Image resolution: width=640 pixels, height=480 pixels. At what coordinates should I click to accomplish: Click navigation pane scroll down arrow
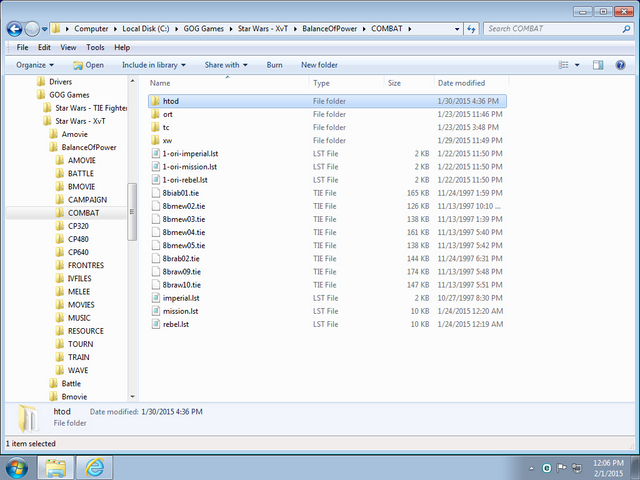133,396
